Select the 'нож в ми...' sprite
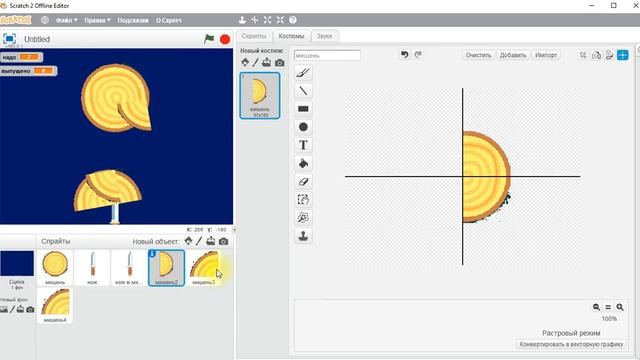Image resolution: width=640 pixels, height=360 pixels. pyautogui.click(x=129, y=267)
